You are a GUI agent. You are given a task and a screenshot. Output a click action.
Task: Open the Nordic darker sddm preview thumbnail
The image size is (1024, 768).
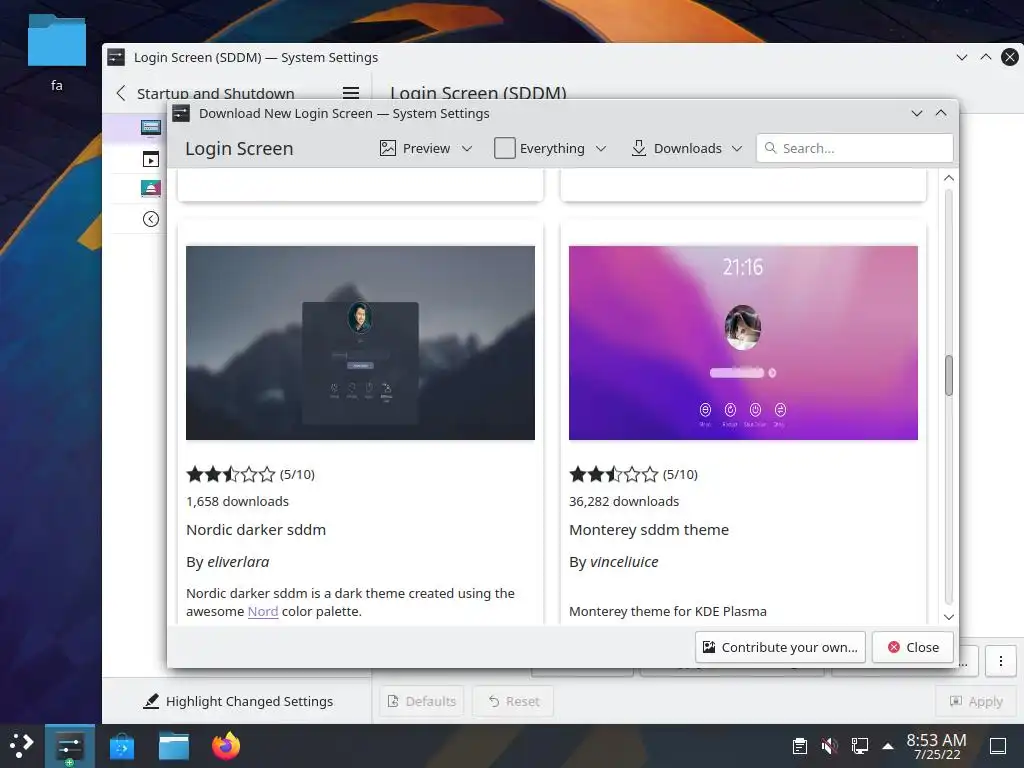coord(360,343)
